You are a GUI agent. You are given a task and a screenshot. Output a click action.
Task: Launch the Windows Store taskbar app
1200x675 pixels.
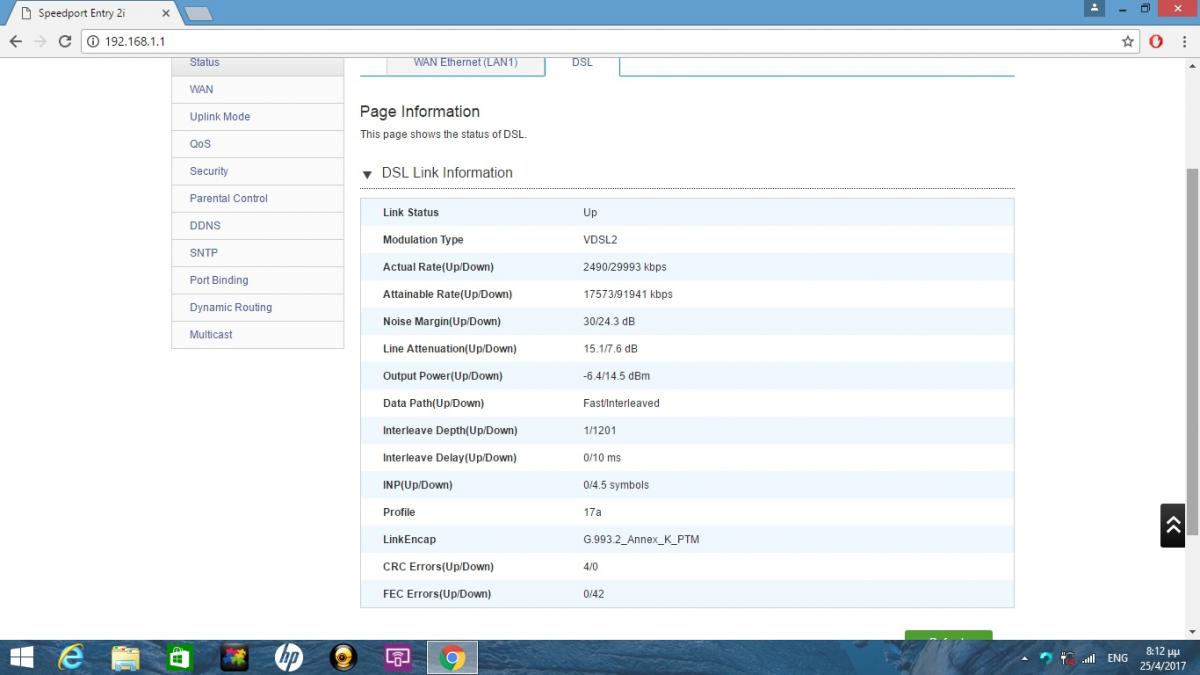[x=179, y=657]
